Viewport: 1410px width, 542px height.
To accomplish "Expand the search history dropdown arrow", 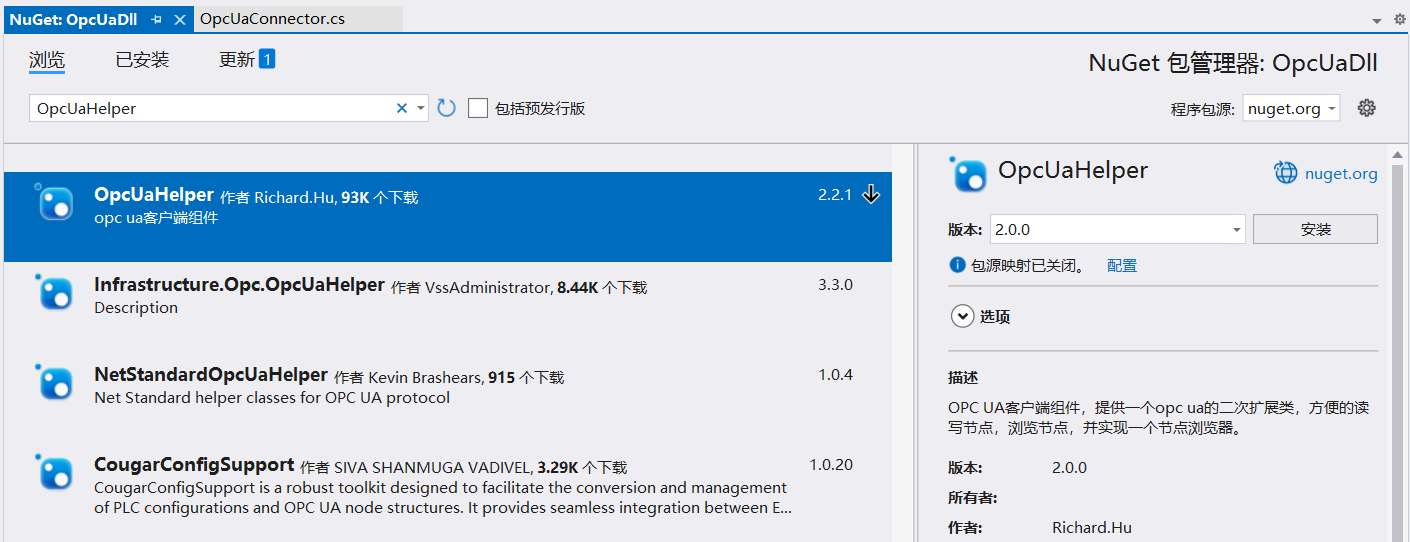I will coord(420,108).
